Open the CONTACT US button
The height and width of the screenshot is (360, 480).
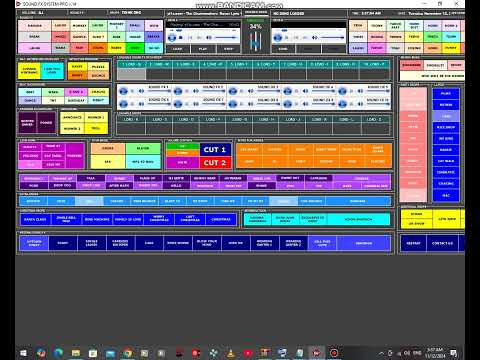coord(442,243)
